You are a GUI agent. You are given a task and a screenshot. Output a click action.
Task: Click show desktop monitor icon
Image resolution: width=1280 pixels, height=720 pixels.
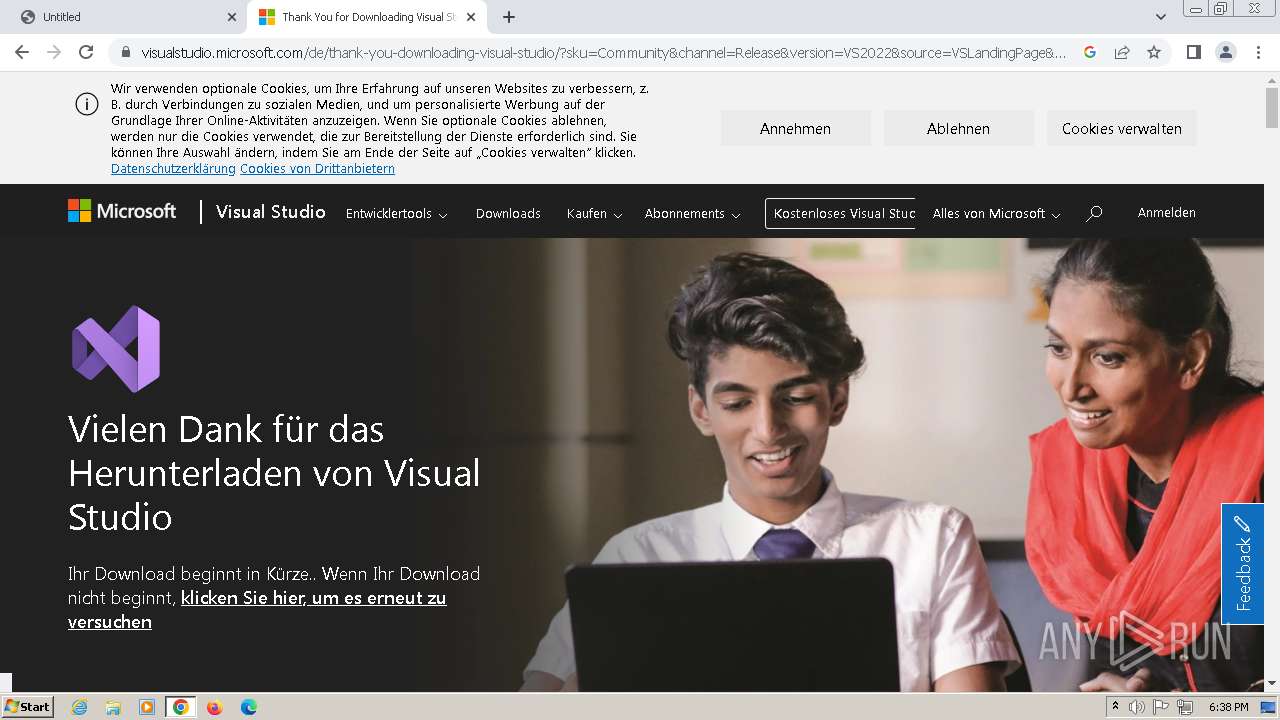1268,707
